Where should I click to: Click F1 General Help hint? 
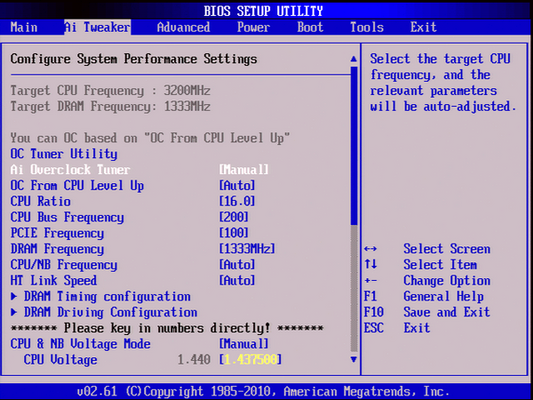[x=424, y=297]
